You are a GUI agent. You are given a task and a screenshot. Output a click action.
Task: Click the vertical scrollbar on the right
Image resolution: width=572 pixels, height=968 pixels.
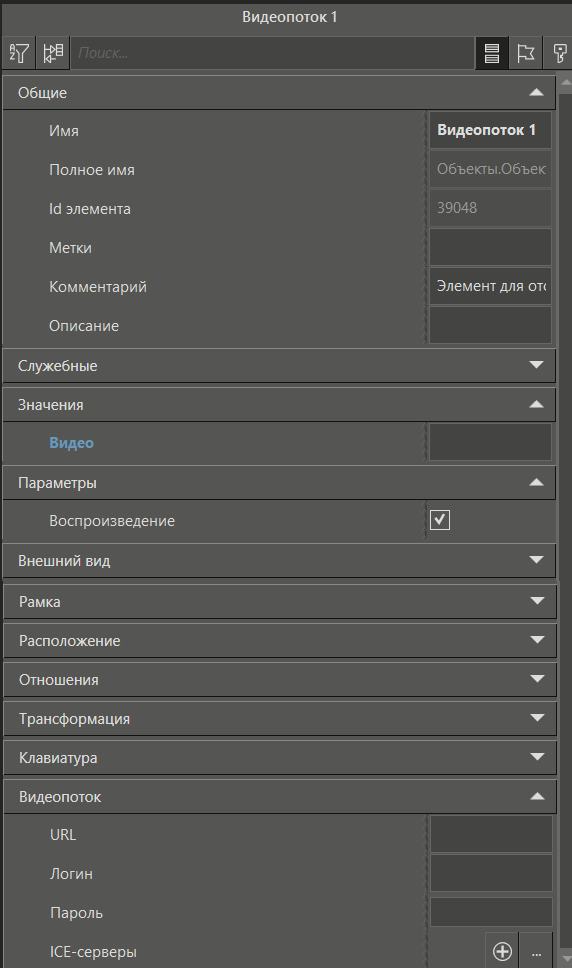pyautogui.click(x=565, y=519)
